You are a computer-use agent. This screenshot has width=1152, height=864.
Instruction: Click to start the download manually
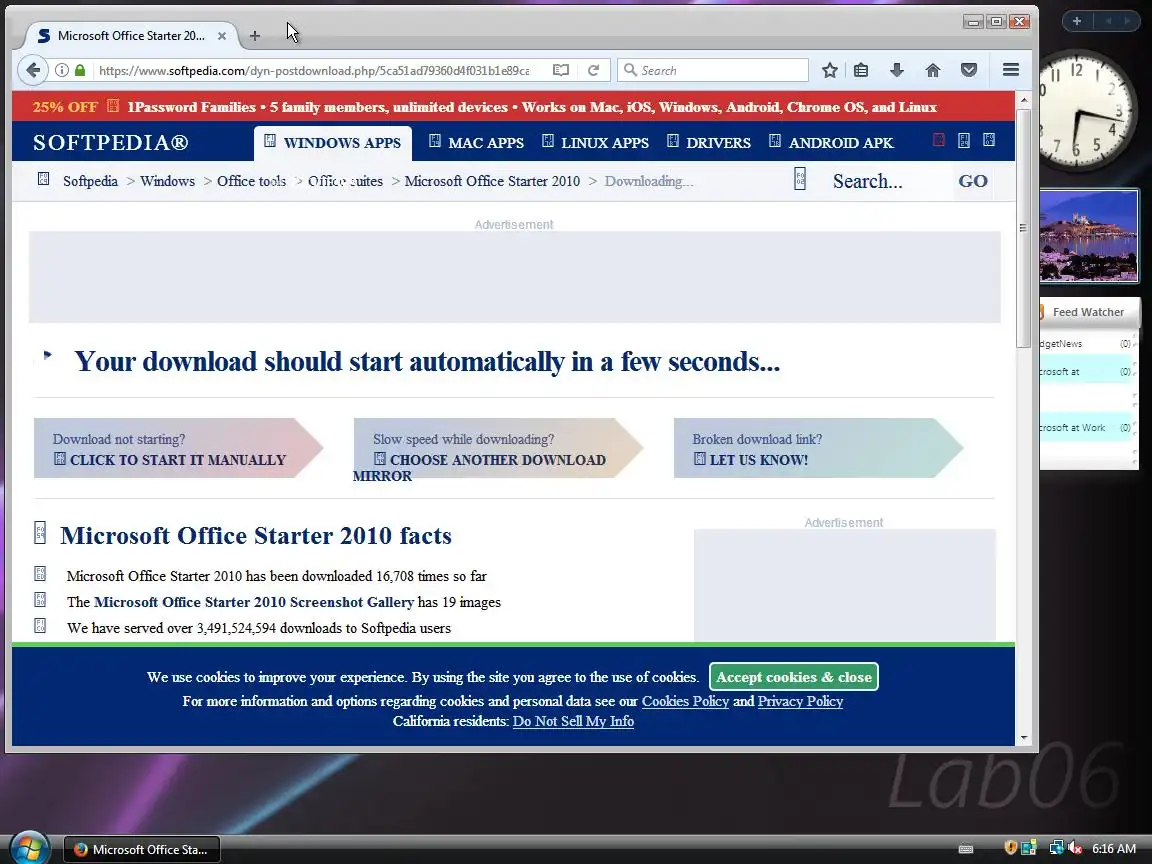[x=177, y=448]
